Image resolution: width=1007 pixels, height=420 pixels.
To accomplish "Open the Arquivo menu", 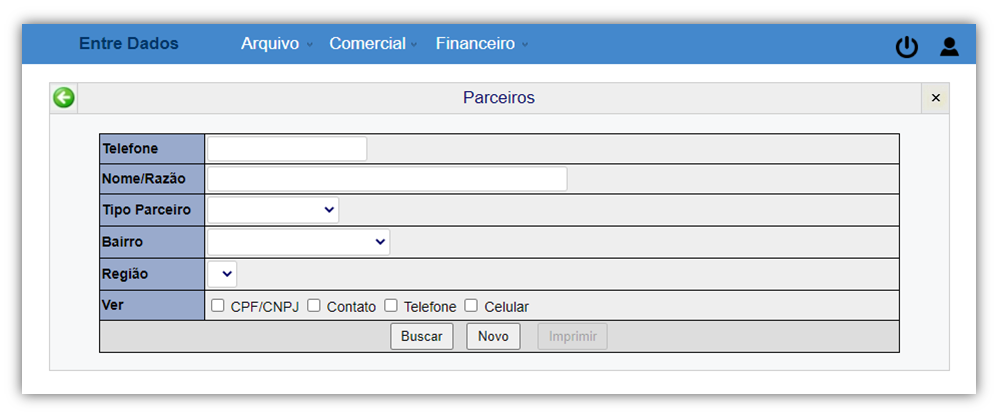I will pyautogui.click(x=277, y=44).
